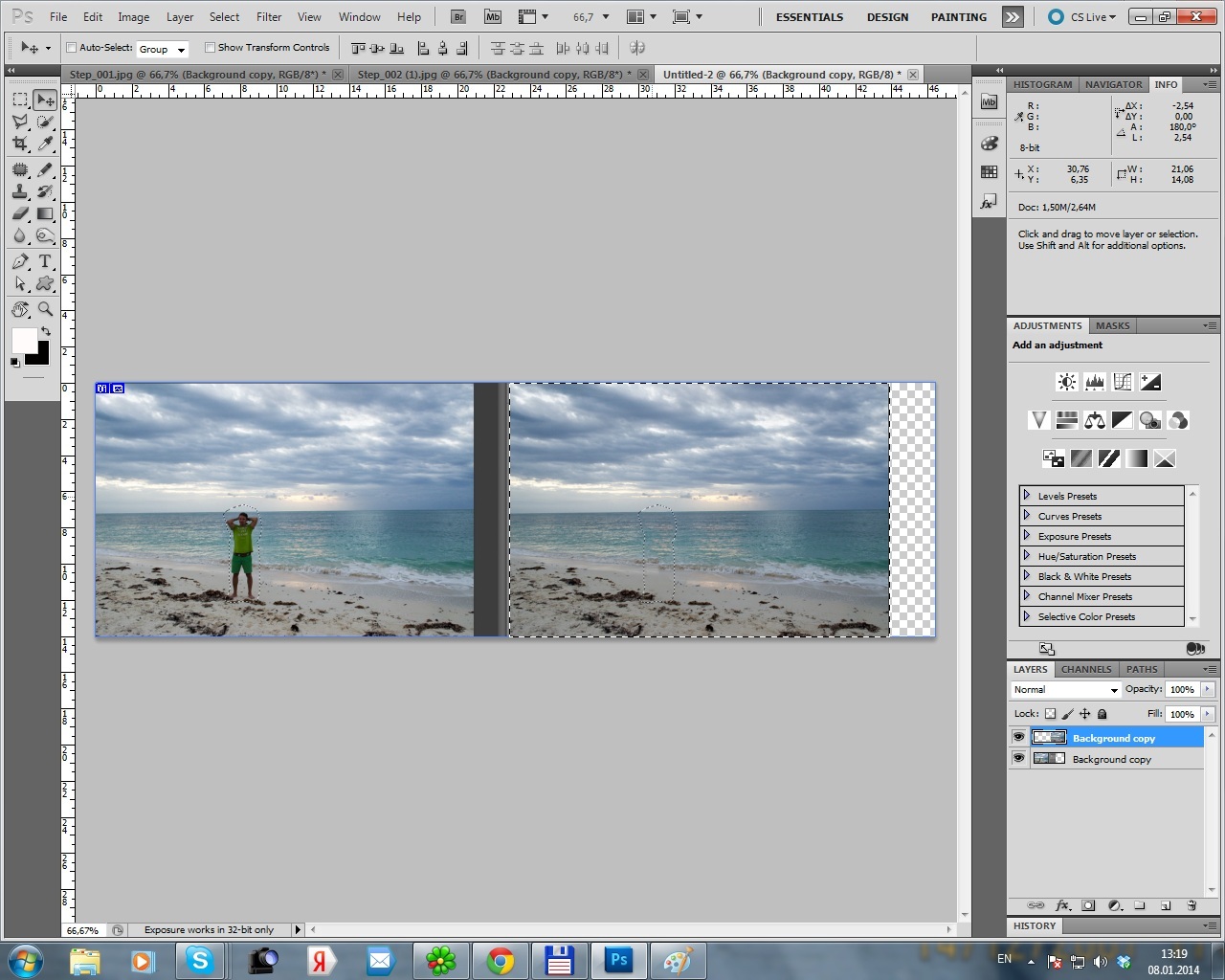The width and height of the screenshot is (1225, 980).
Task: Choose the Clone Stamp tool
Action: (20, 191)
